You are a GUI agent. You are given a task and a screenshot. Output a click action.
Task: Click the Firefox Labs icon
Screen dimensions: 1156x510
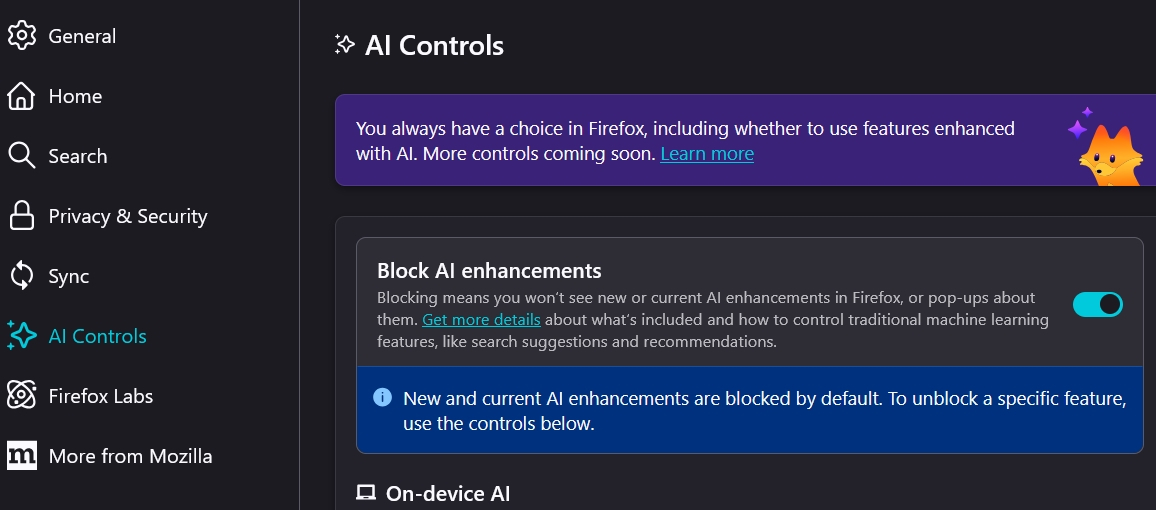[x=21, y=396]
